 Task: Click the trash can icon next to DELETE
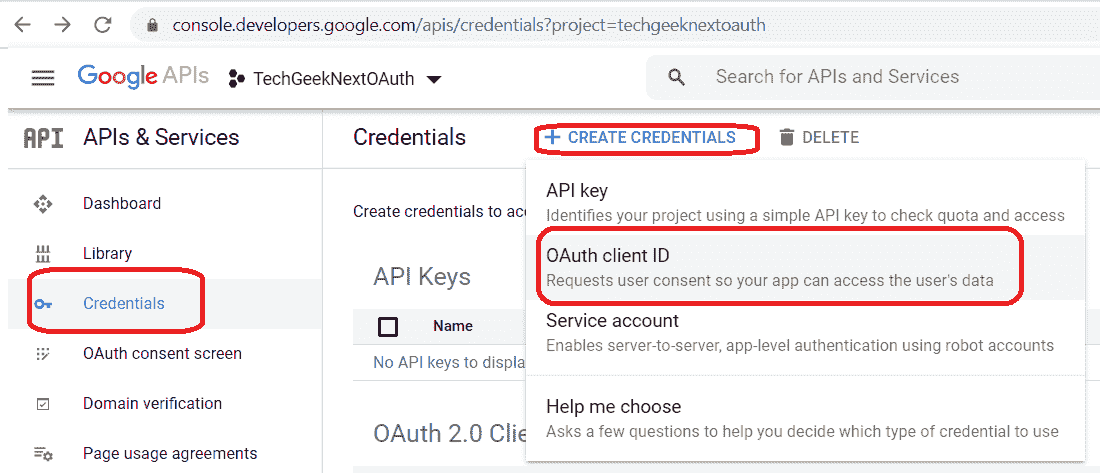(787, 137)
